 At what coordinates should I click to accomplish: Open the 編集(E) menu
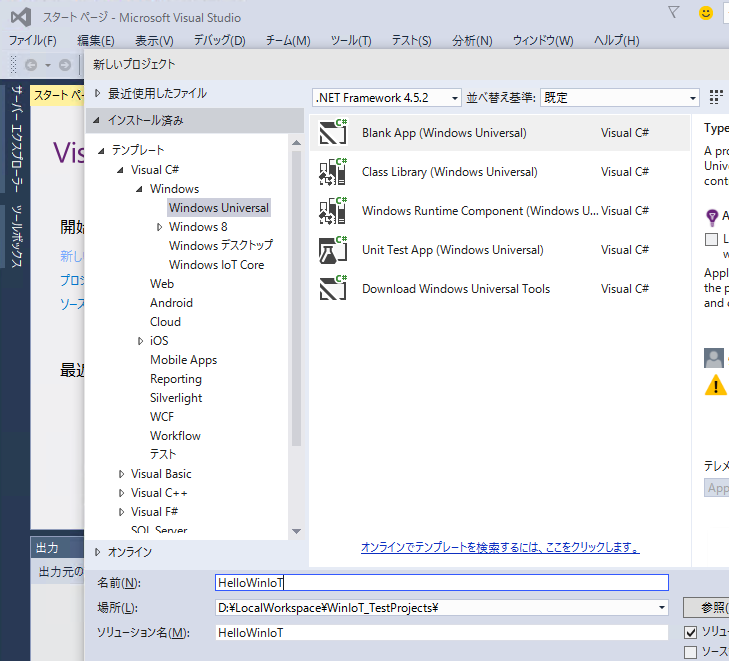[96, 41]
